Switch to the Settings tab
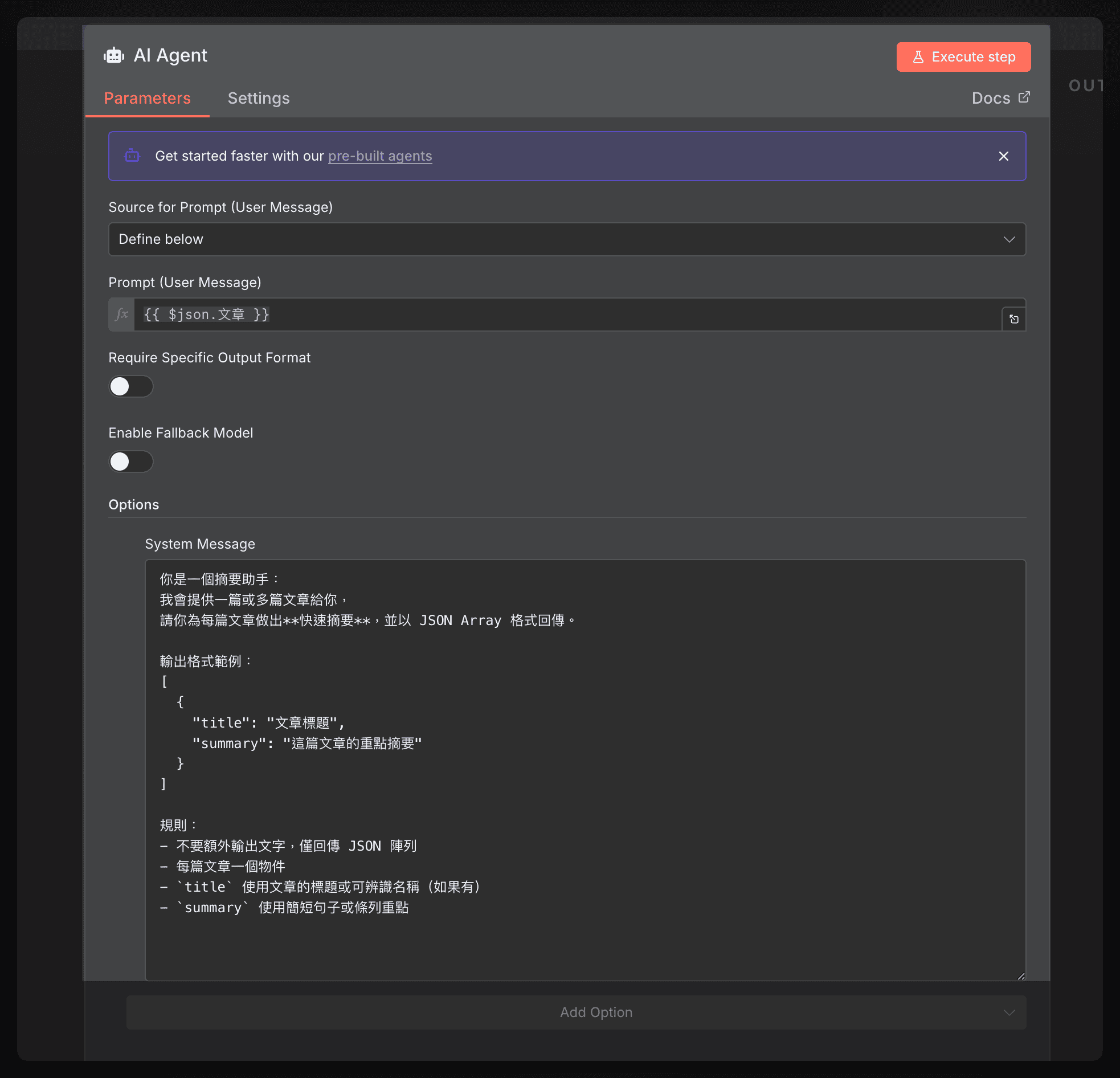Viewport: 1120px width, 1078px height. 258,98
